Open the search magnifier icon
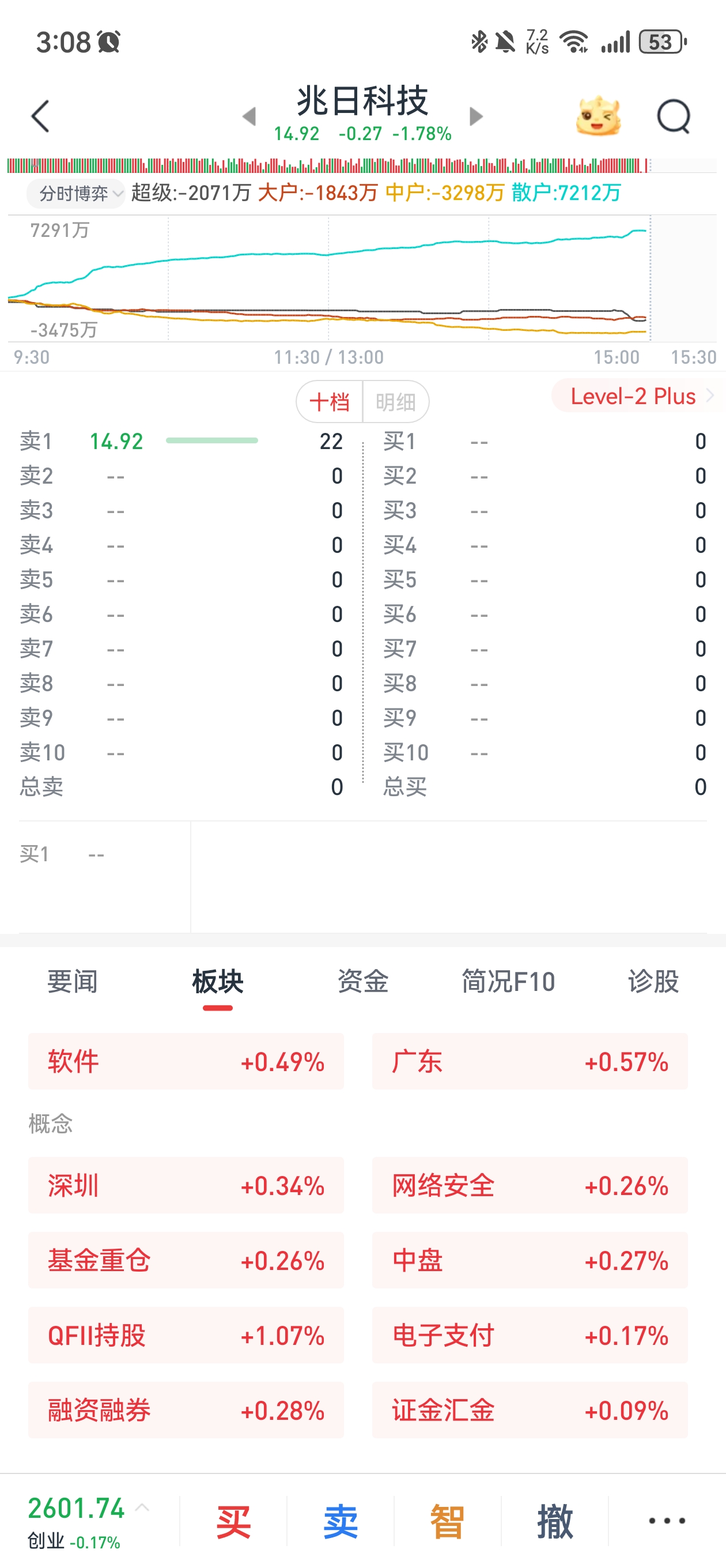 pos(673,116)
